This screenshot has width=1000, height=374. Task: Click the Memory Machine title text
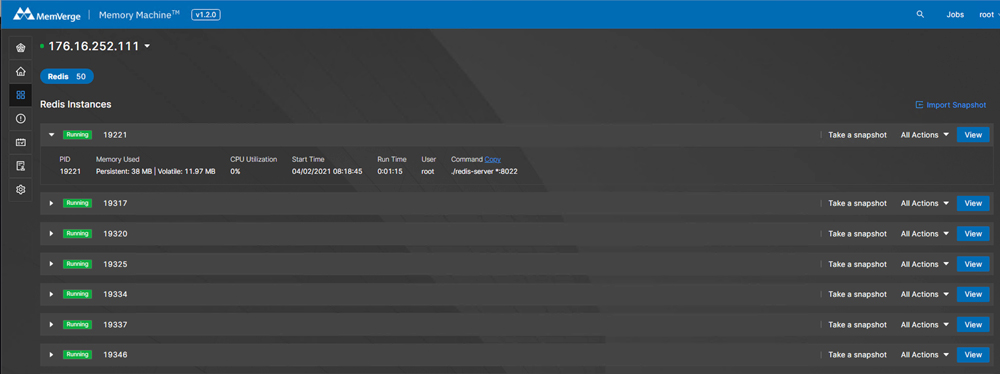[x=139, y=14]
